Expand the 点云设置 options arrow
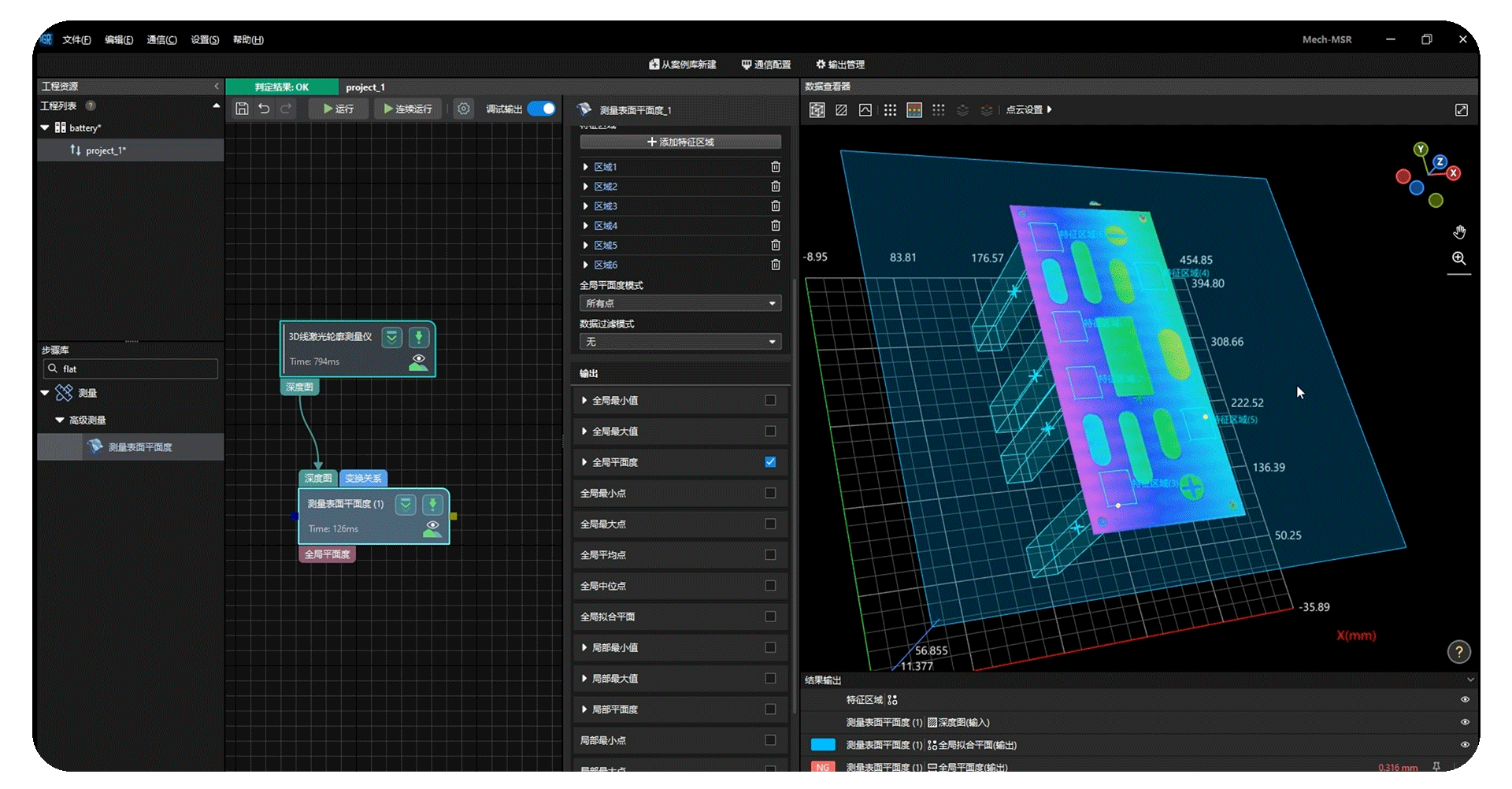The height and width of the screenshot is (789, 1512). click(1050, 109)
